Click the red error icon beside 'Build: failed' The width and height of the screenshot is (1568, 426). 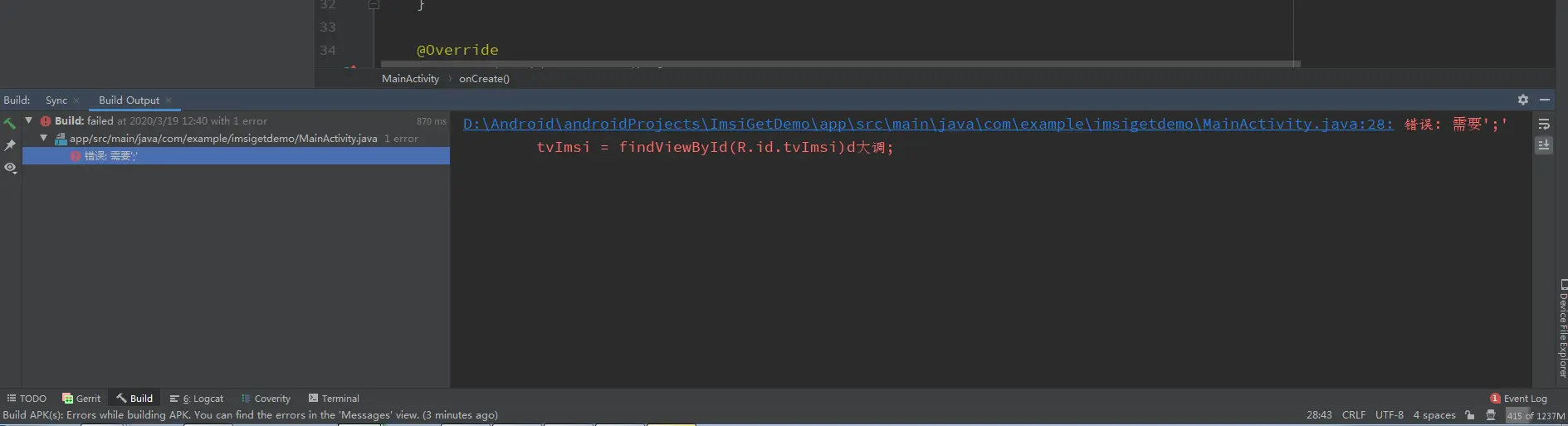(x=46, y=121)
